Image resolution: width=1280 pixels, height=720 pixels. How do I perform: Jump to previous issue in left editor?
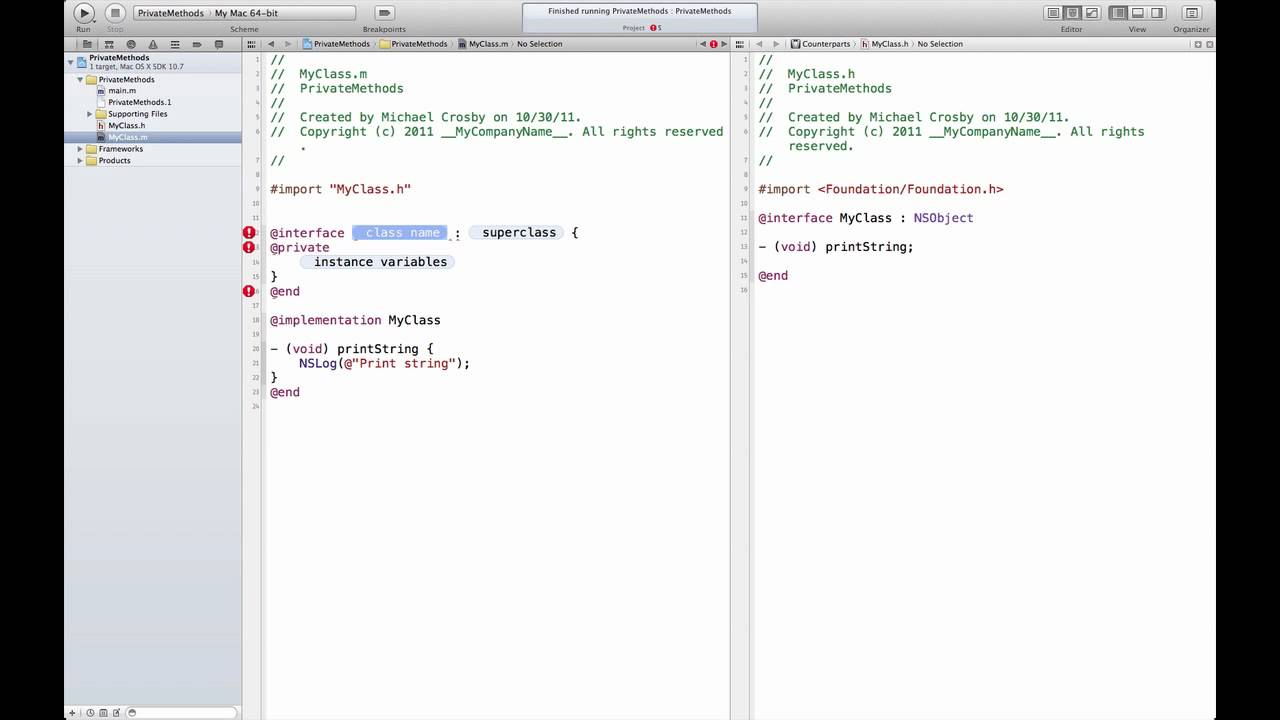(x=703, y=44)
